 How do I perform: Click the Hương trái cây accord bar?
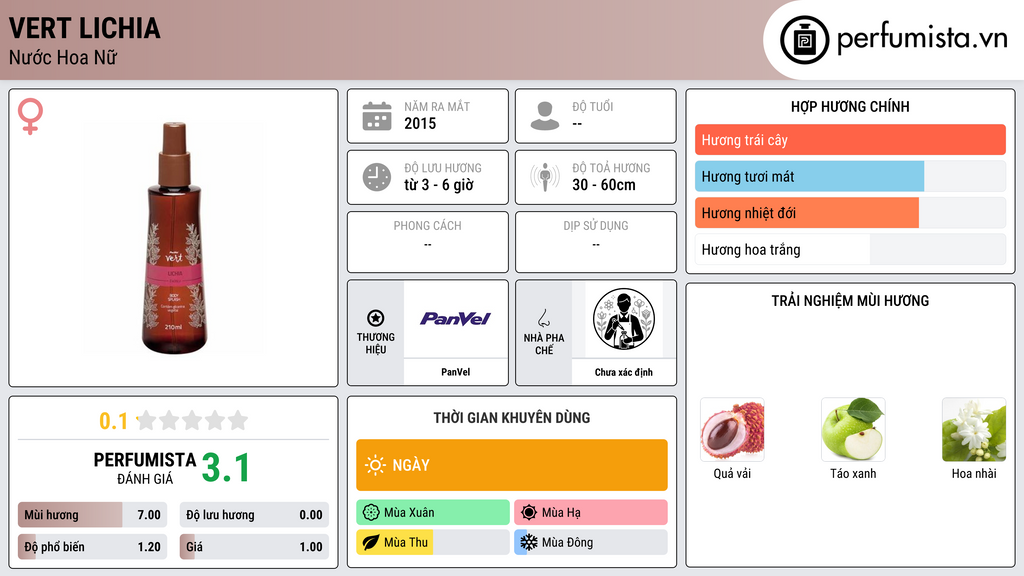tap(850, 140)
